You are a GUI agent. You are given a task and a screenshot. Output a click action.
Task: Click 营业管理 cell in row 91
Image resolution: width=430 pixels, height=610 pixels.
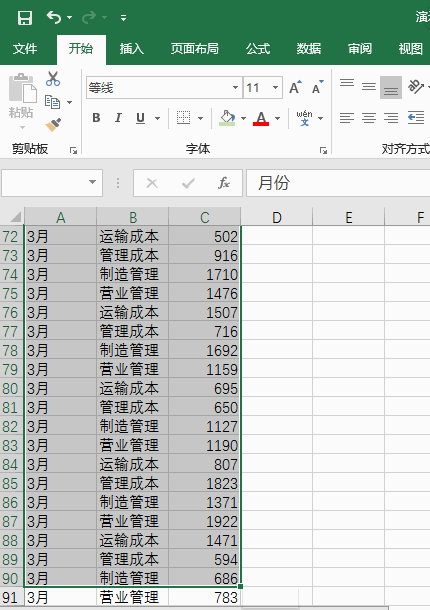coord(132,597)
